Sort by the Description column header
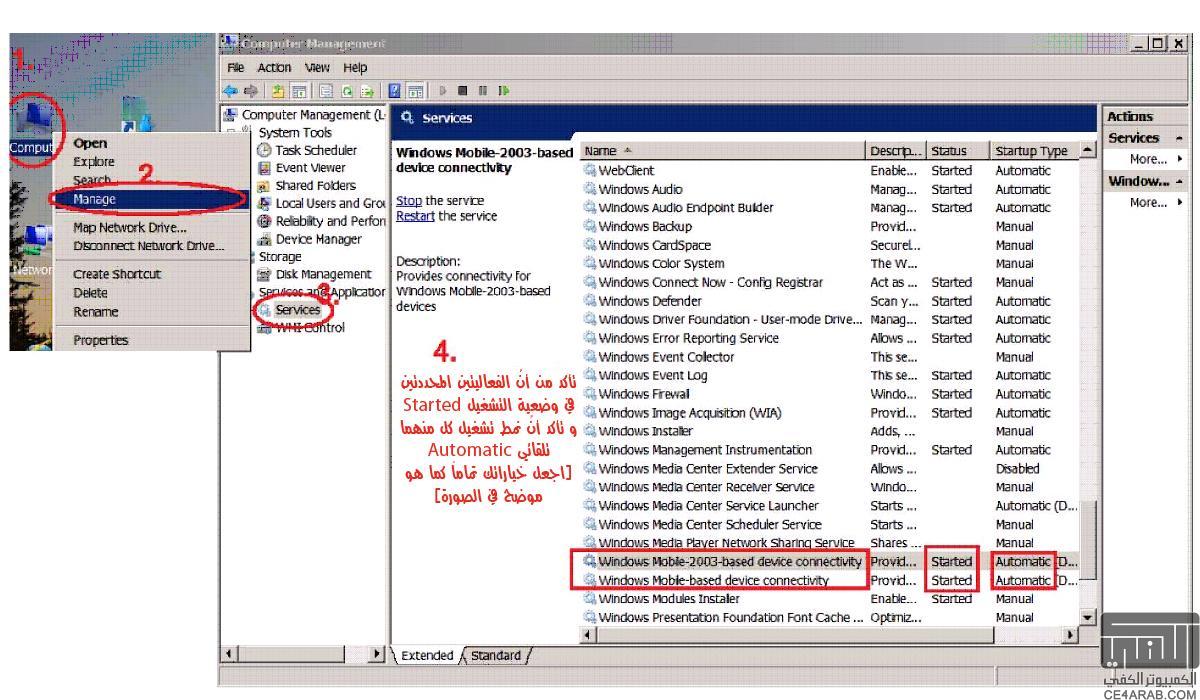 (897, 151)
